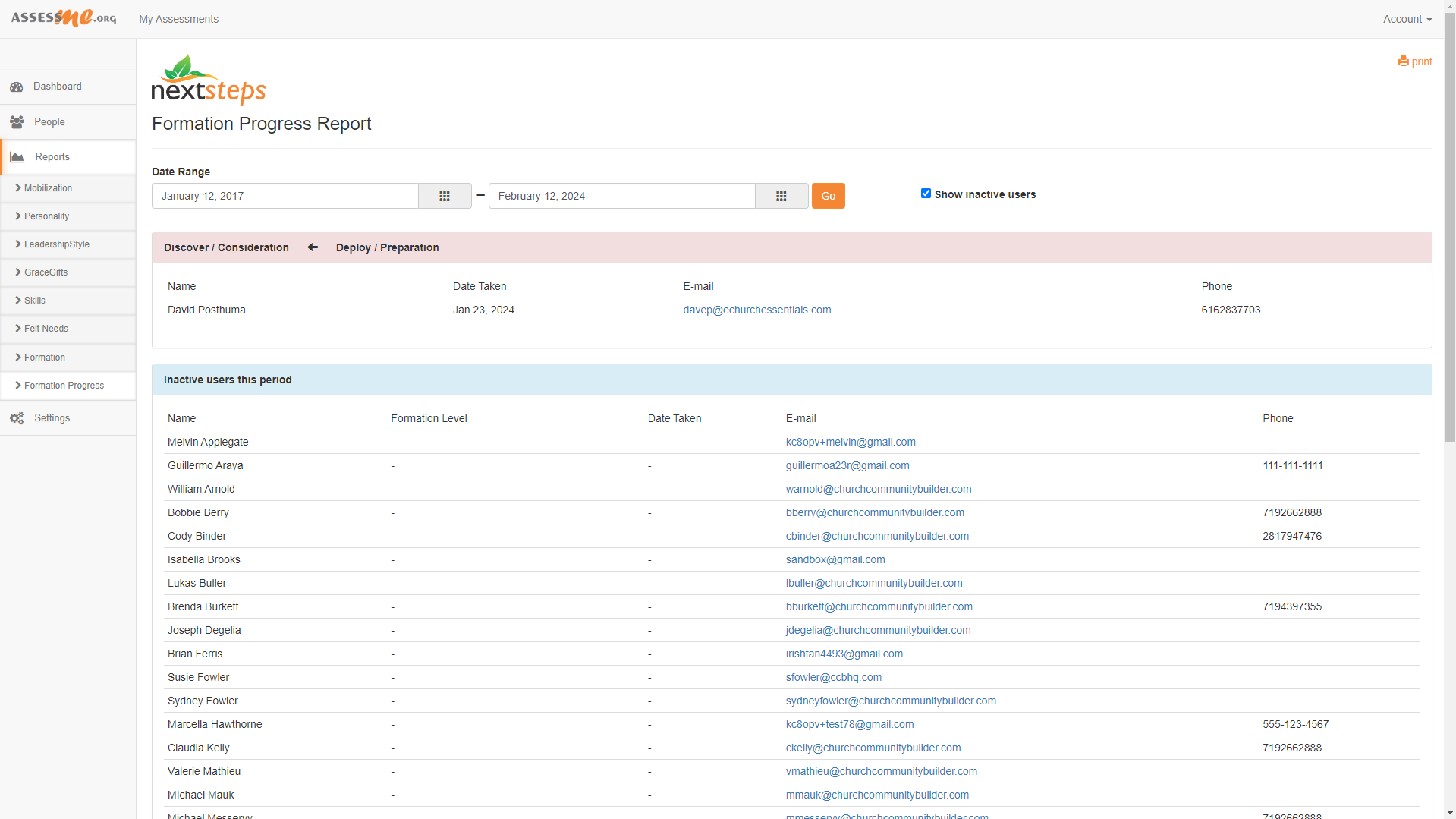Toggle Show inactive users checkbox

pos(926,194)
